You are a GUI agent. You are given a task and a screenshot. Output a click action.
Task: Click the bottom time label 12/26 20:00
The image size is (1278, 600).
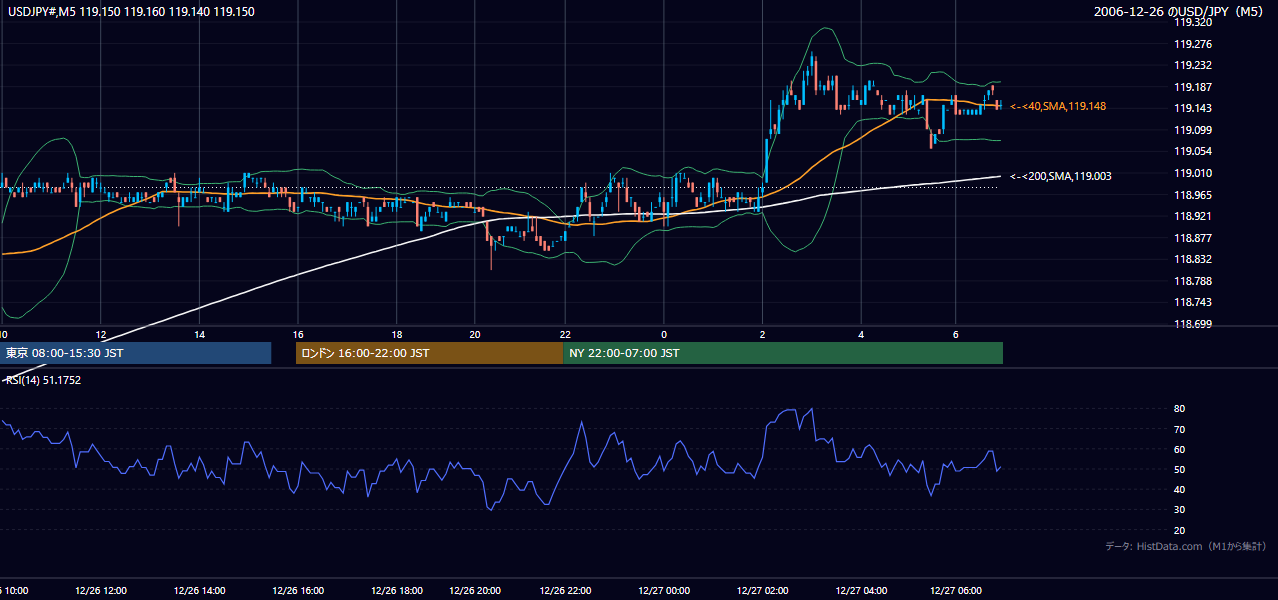coord(475,591)
